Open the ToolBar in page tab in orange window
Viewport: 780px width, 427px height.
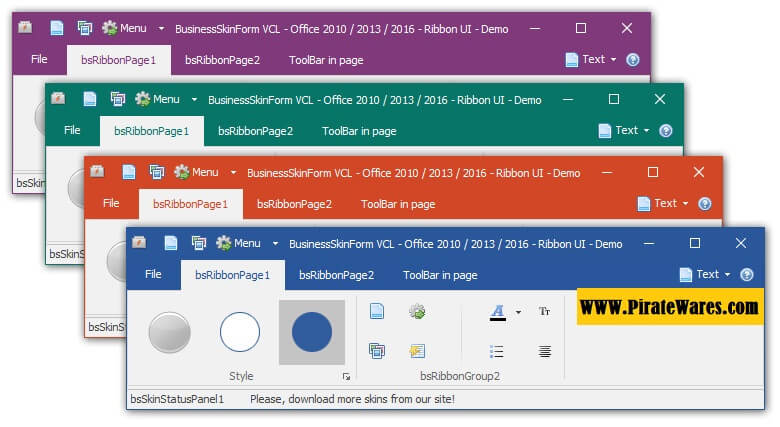tap(397, 204)
